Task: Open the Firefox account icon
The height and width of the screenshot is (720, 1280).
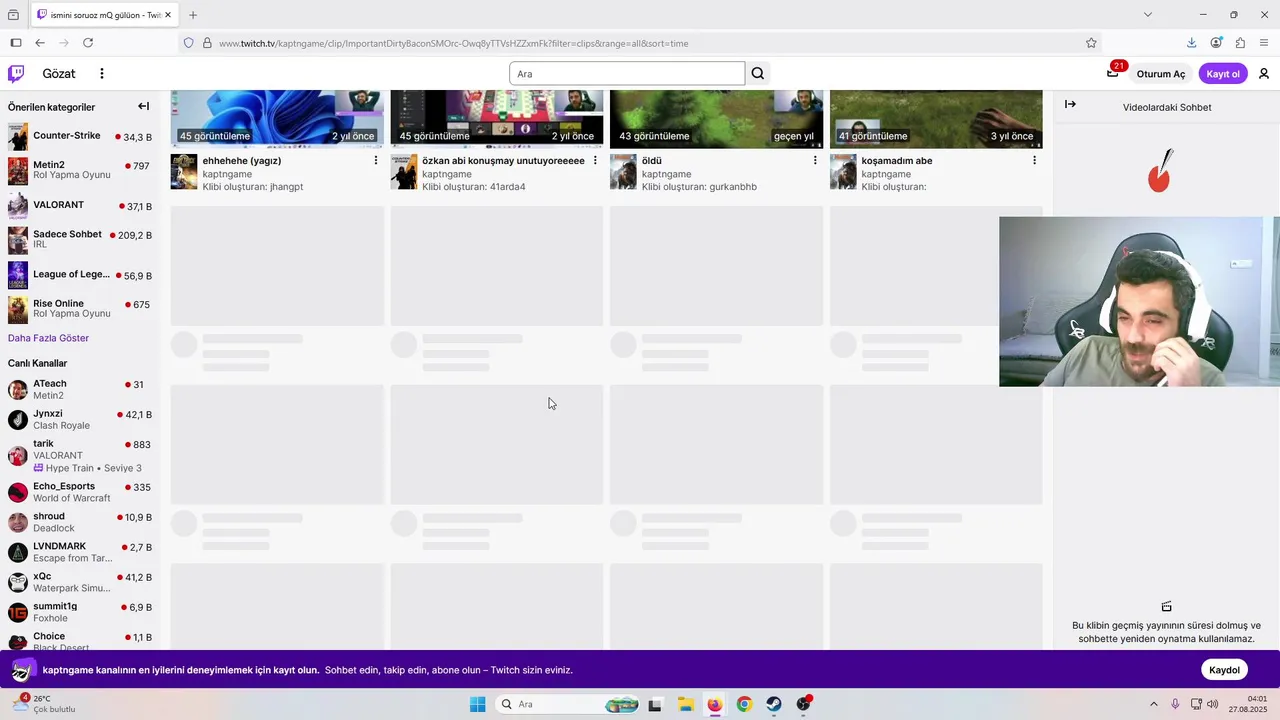Action: [1216, 43]
